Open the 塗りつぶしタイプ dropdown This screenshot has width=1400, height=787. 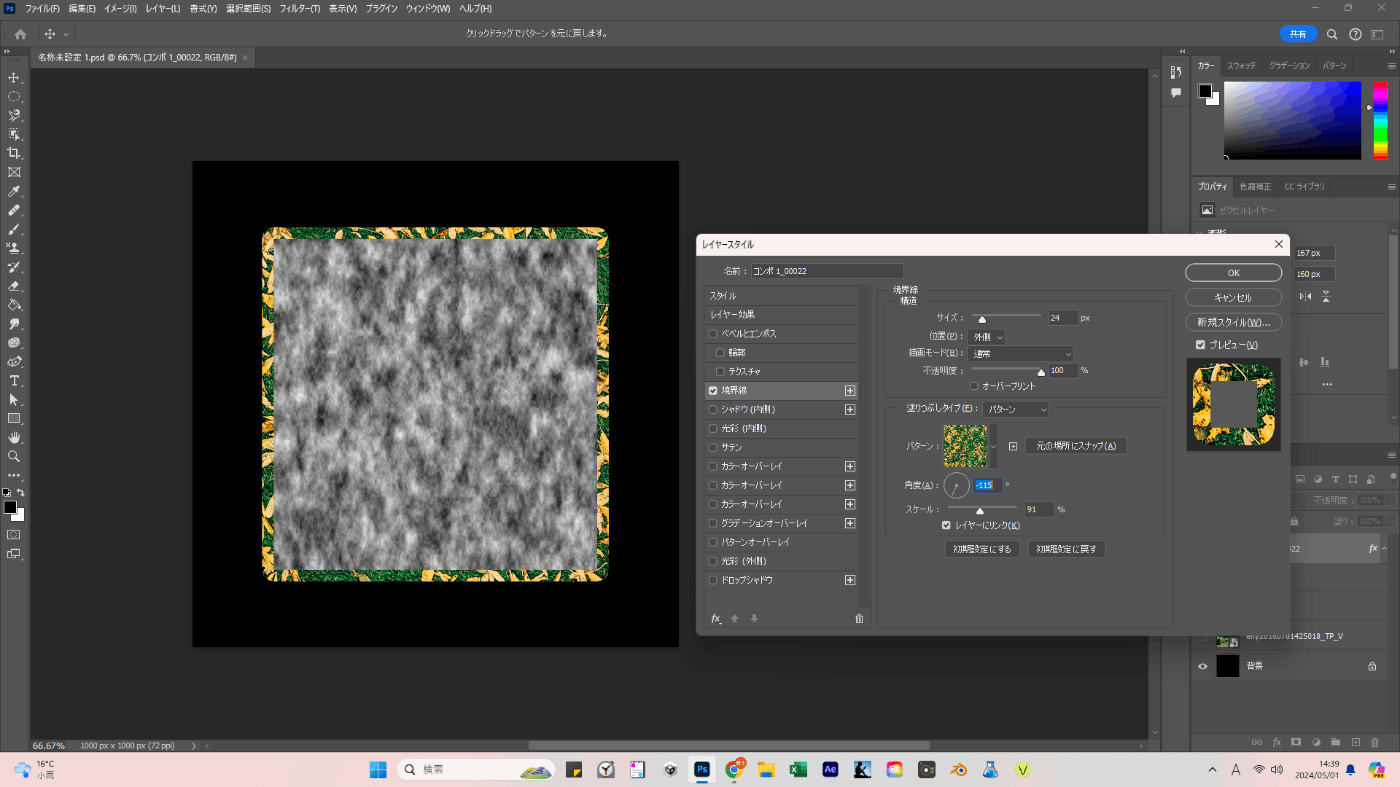pyautogui.click(x=1016, y=410)
